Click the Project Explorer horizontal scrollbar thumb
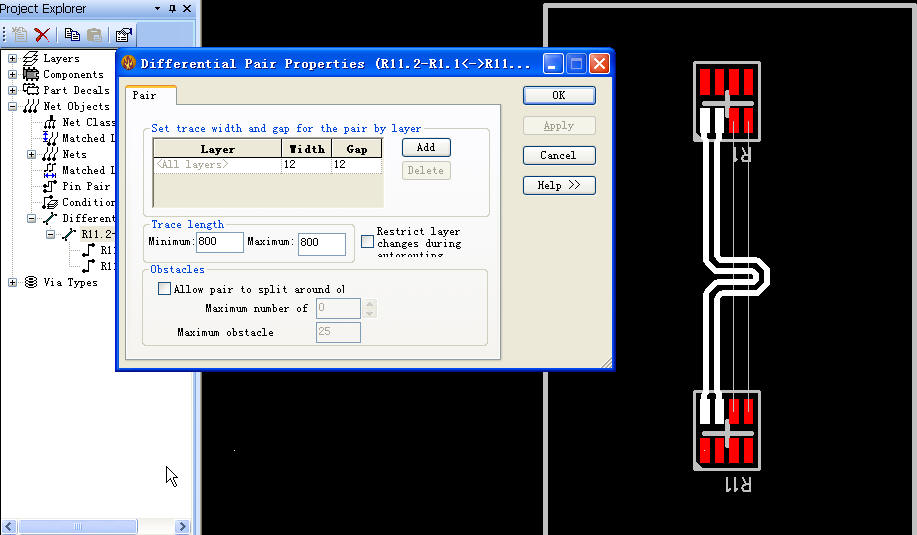Screen dimensions: 917x535 tap(77, 526)
